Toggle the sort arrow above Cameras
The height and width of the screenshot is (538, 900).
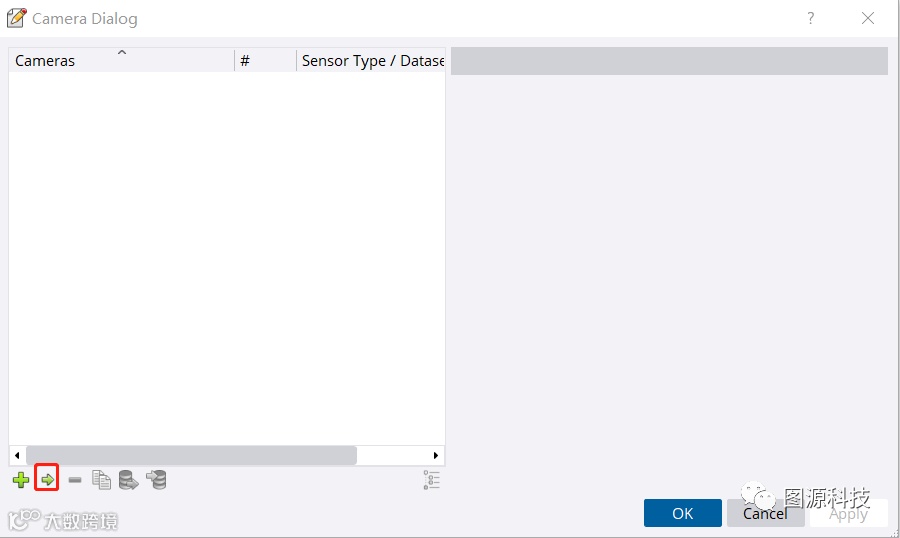[x=122, y=52]
